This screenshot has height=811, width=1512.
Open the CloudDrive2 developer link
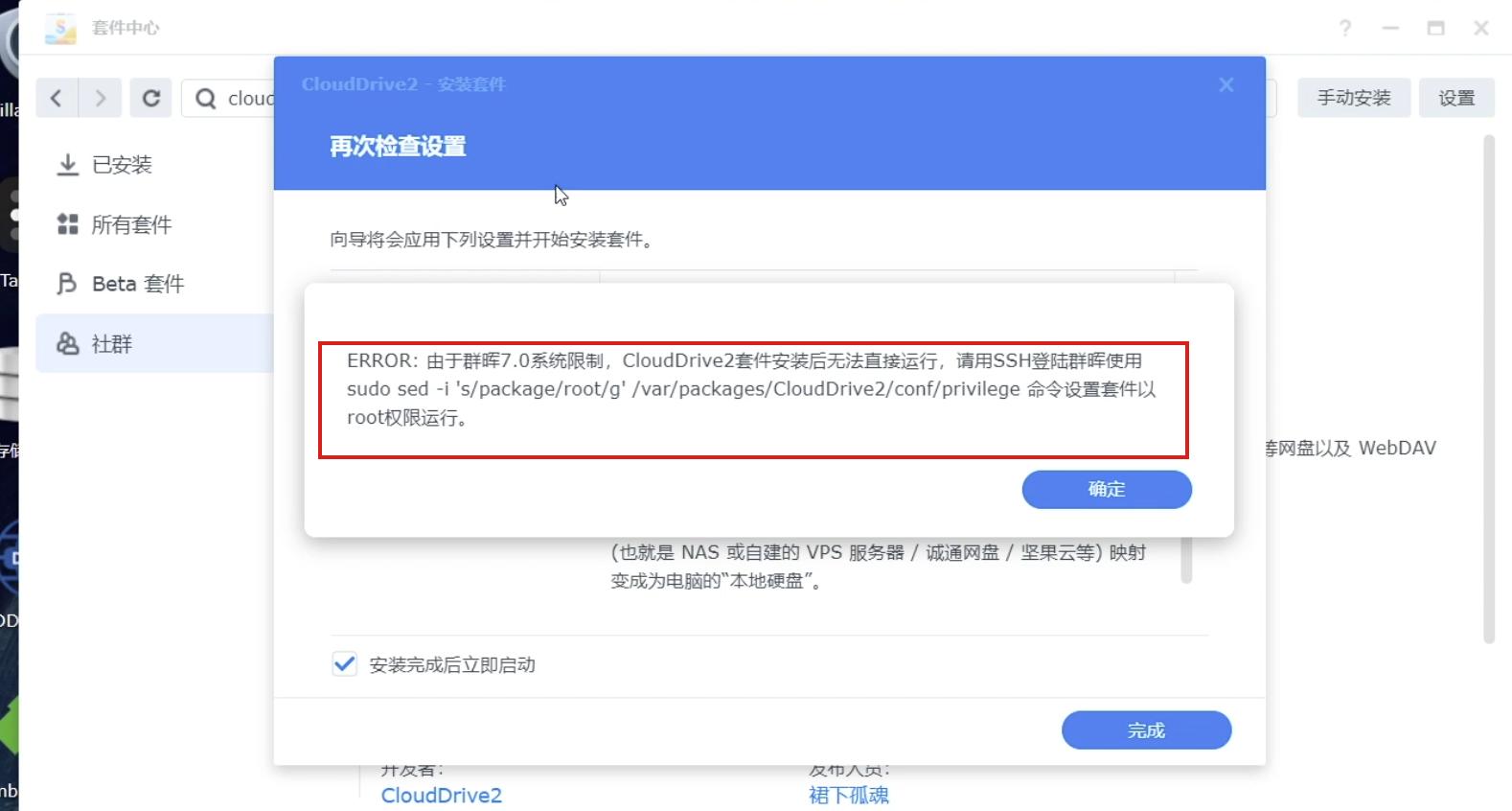pos(441,795)
